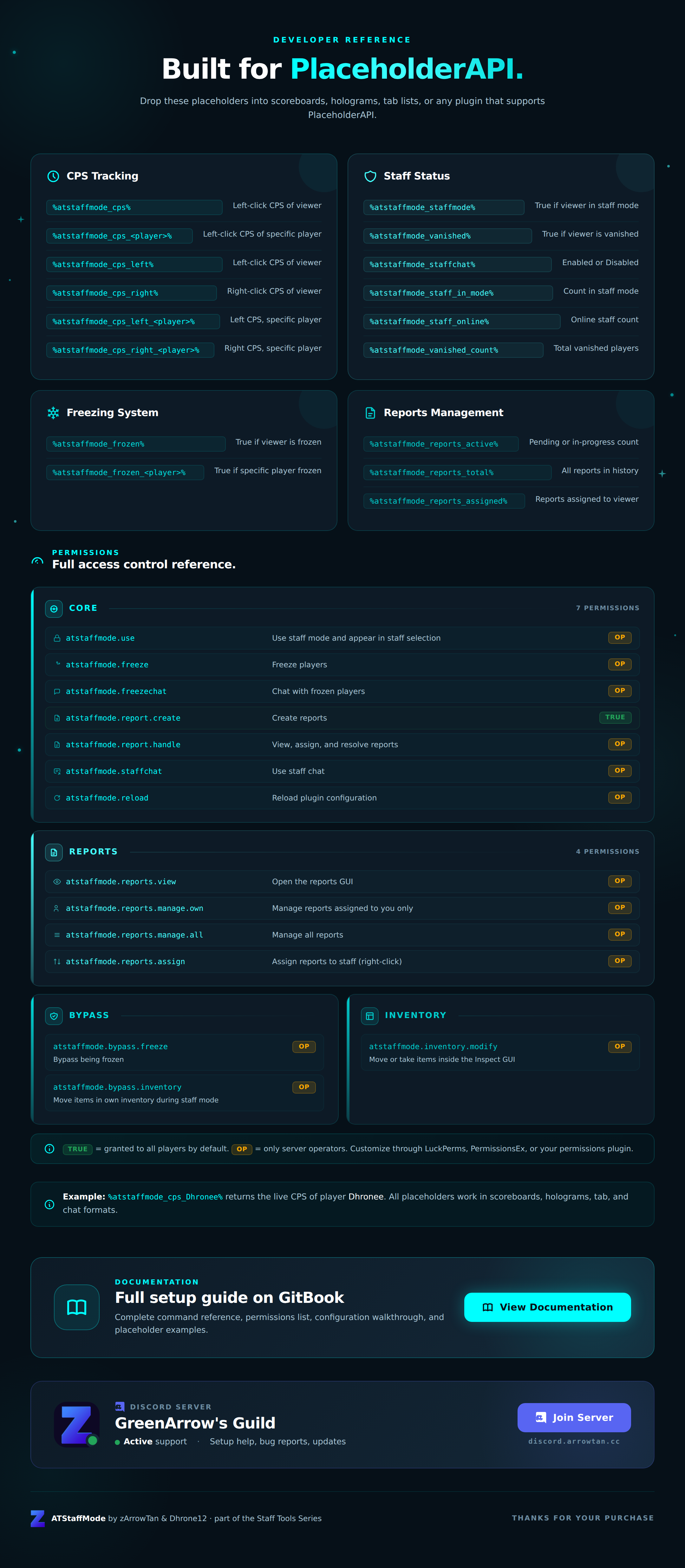Select the %atstaffmode_vanished% placeholder code
This screenshot has height=1568, width=685.
pyautogui.click(x=447, y=236)
